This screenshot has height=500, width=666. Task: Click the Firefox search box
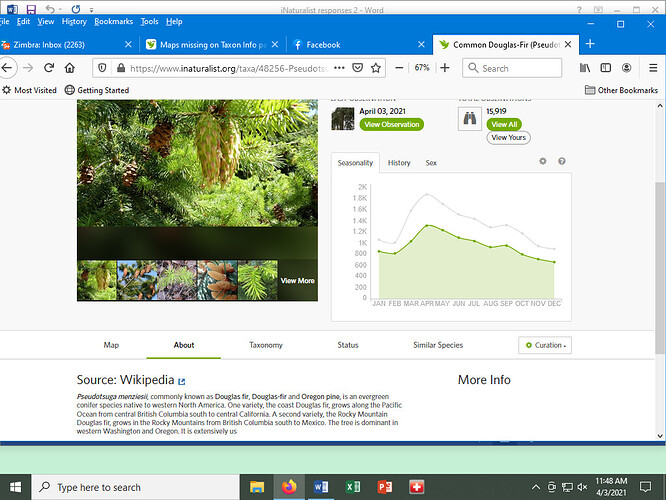pyautogui.click(x=512, y=68)
